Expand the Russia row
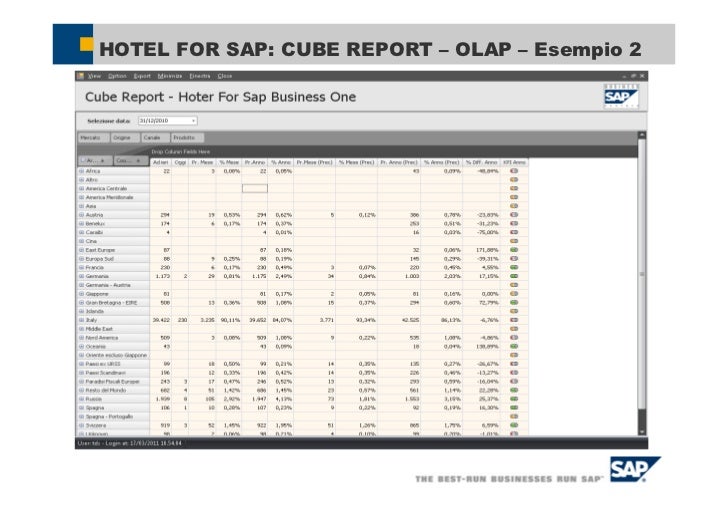Screen dimensions: 728x515 point(81,399)
